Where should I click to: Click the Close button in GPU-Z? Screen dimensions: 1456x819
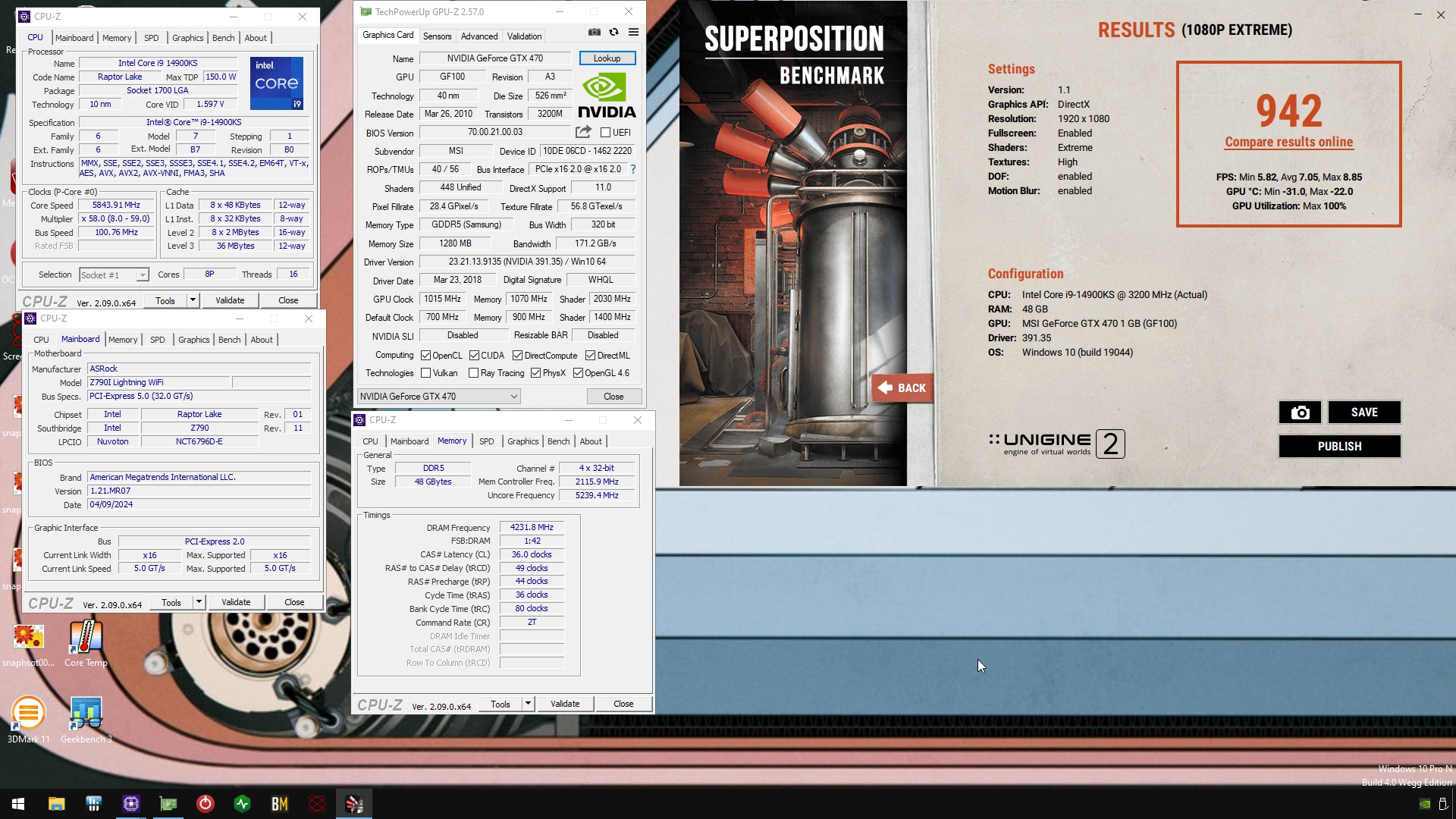(x=613, y=397)
